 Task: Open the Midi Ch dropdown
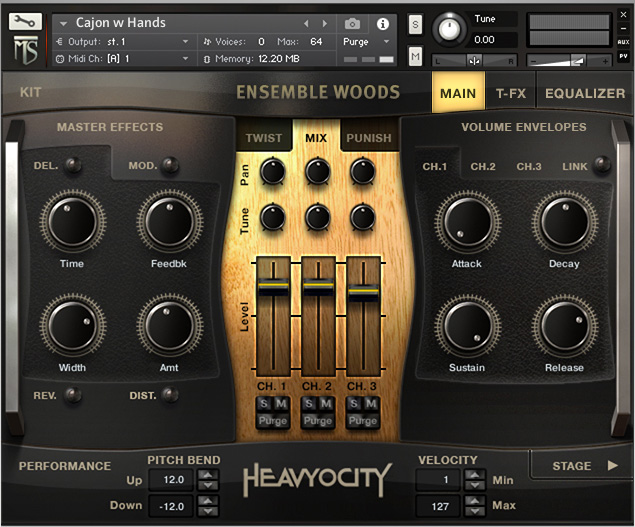[x=185, y=59]
